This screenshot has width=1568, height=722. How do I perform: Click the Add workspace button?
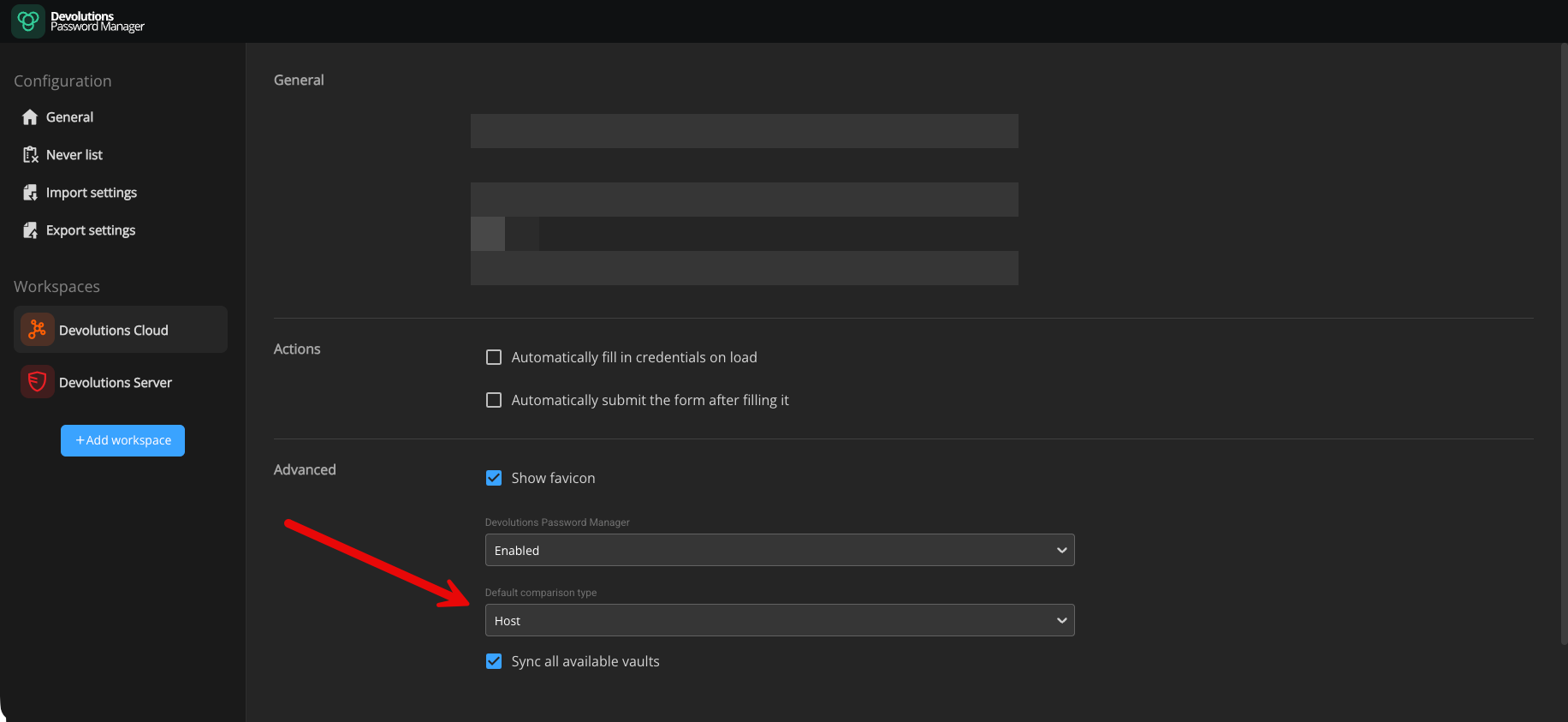pos(122,440)
